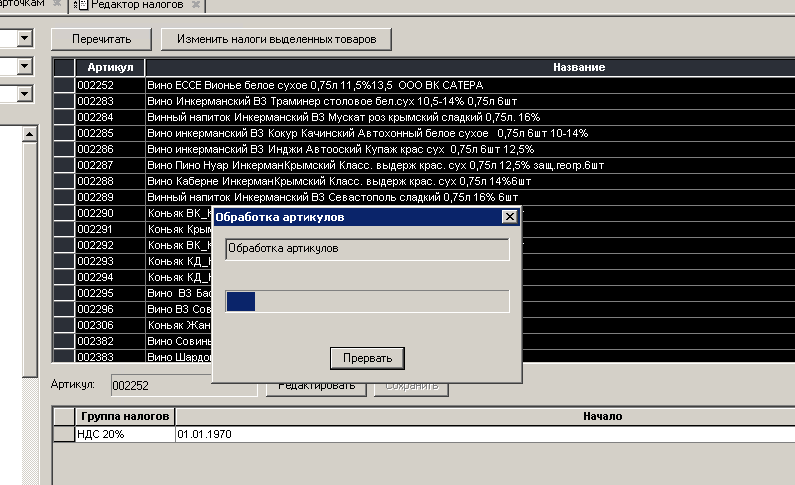Open the lowest left-side dropdown arrow
Image resolution: width=795 pixels, height=485 pixels.
click(24, 94)
